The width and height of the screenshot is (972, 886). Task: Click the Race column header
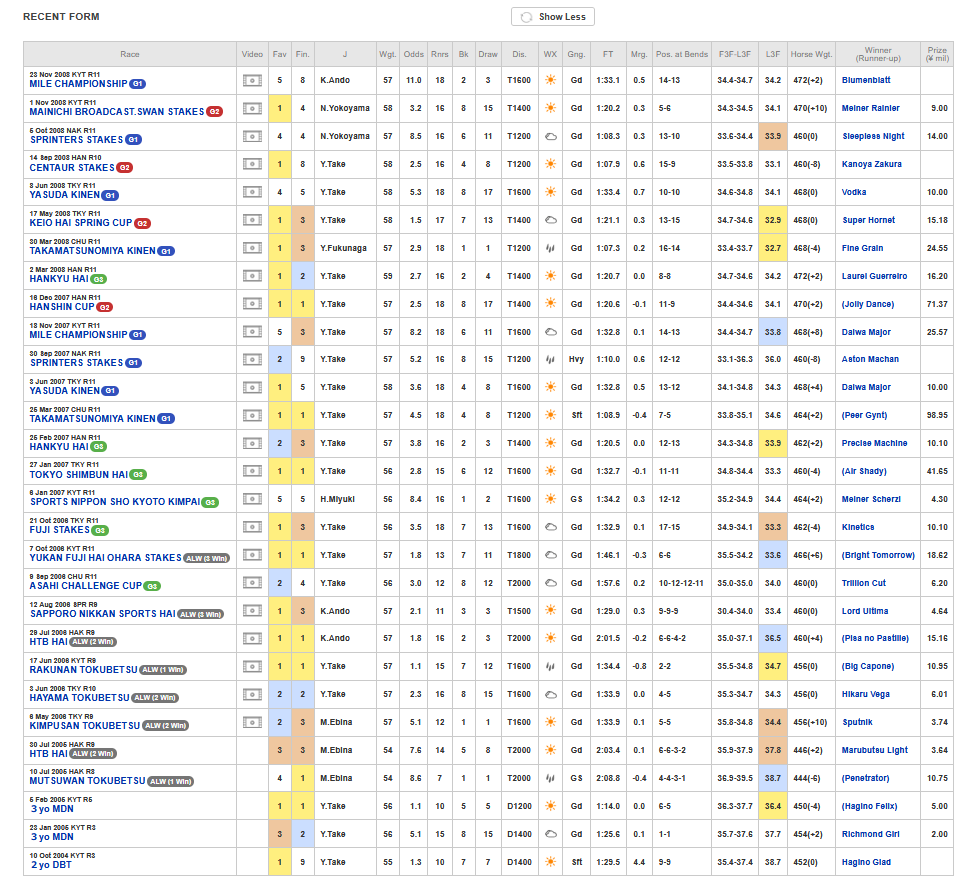click(130, 54)
